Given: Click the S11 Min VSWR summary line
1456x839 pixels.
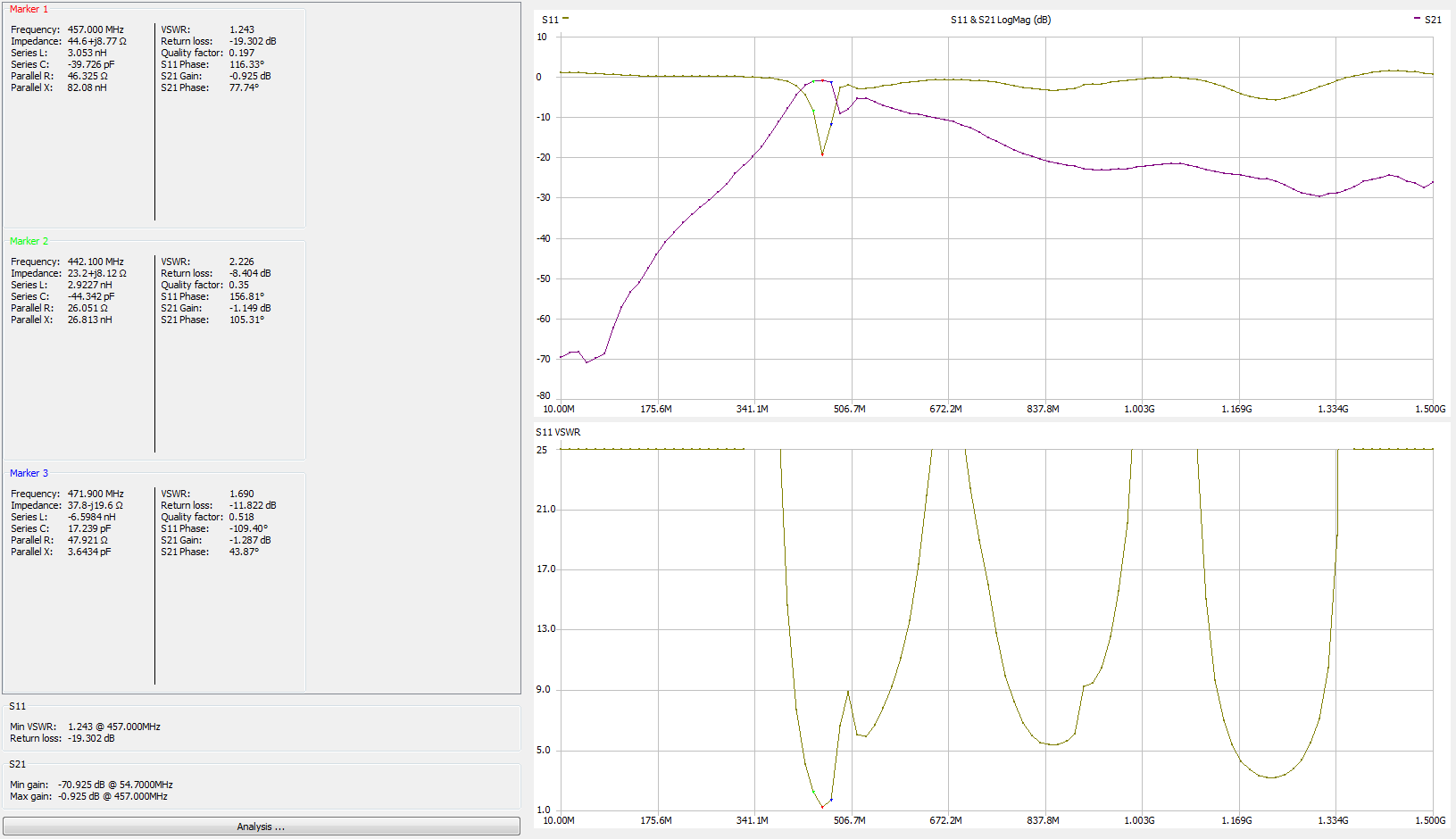Looking at the screenshot, I should click(85, 727).
